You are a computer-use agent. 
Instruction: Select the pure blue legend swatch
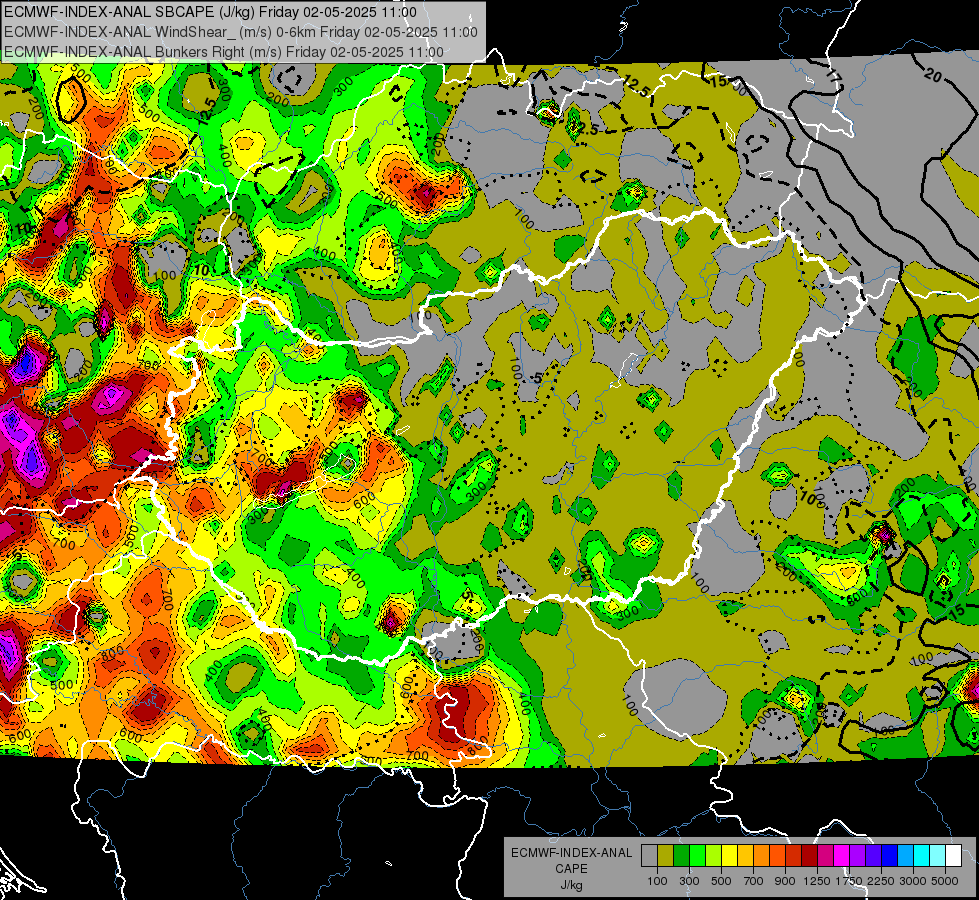coord(889,856)
